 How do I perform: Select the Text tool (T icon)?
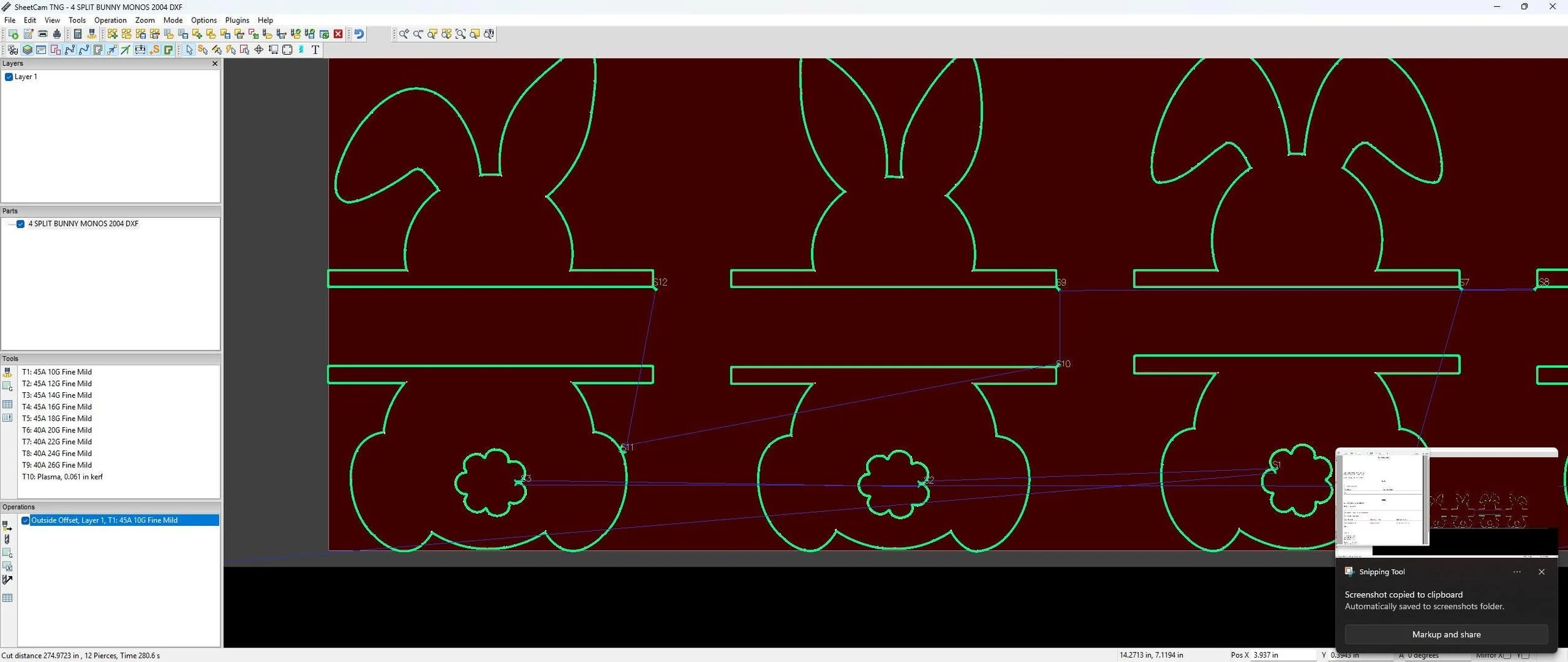click(315, 50)
